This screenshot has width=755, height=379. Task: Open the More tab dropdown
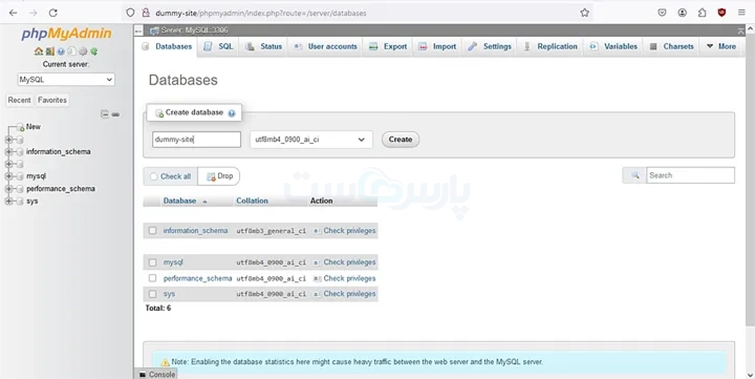coord(721,47)
